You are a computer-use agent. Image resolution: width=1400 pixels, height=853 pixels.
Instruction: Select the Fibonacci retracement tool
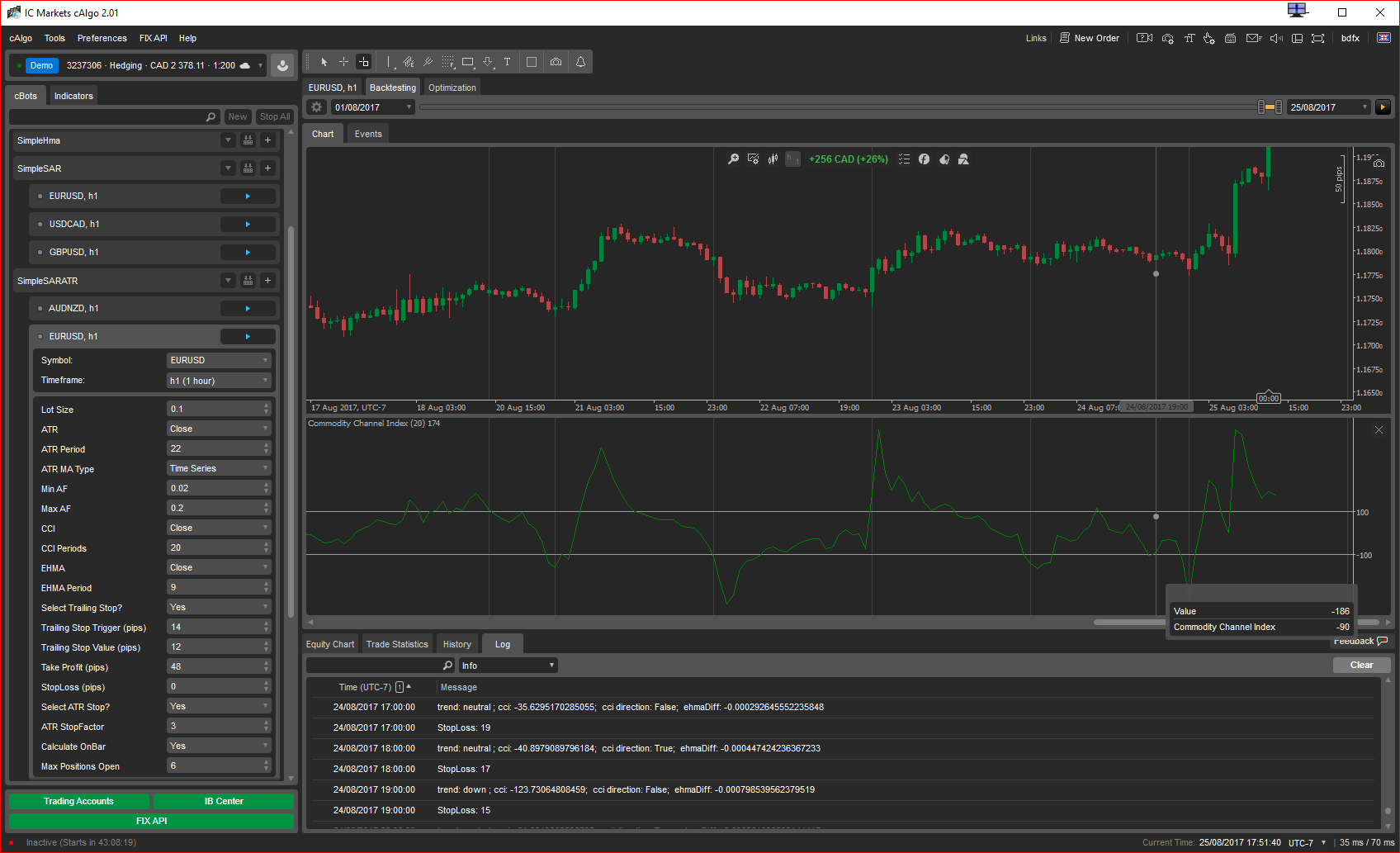[x=447, y=62]
